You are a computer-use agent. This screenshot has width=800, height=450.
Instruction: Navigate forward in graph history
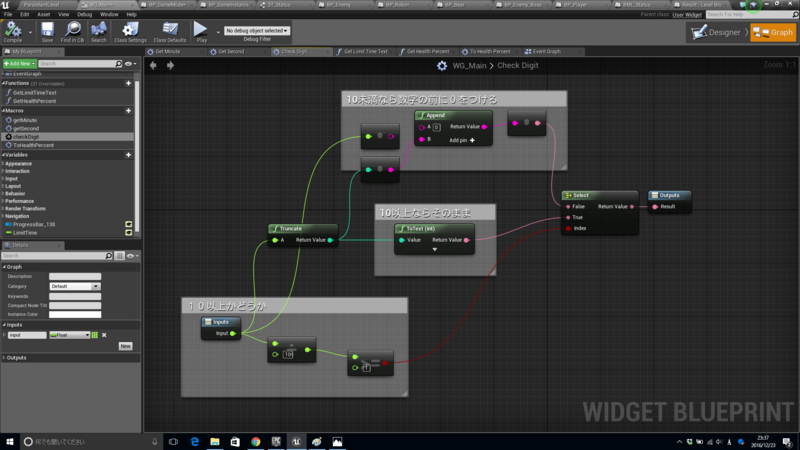(170, 65)
